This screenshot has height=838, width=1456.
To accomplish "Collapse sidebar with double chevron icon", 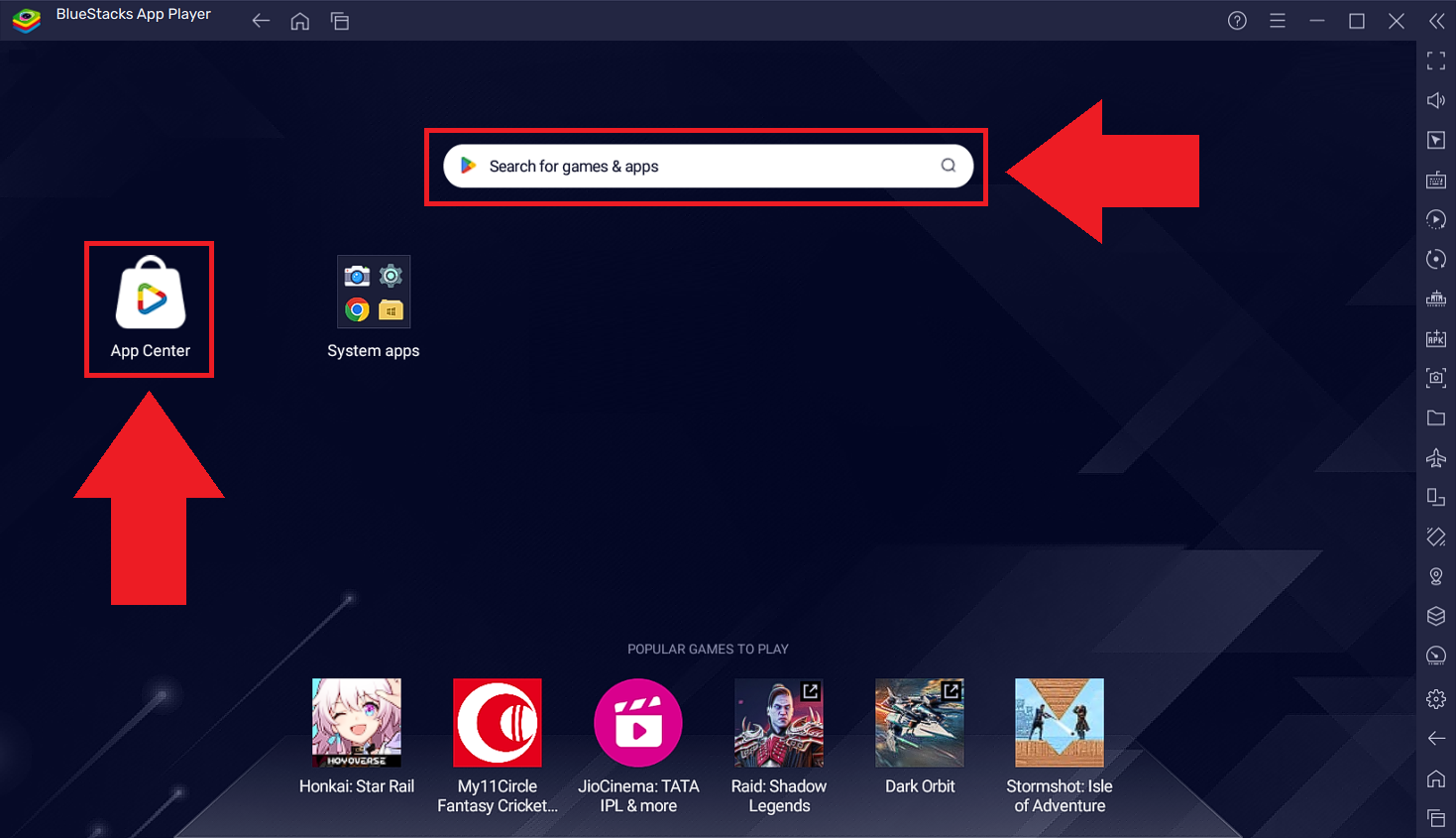I will 1436,21.
